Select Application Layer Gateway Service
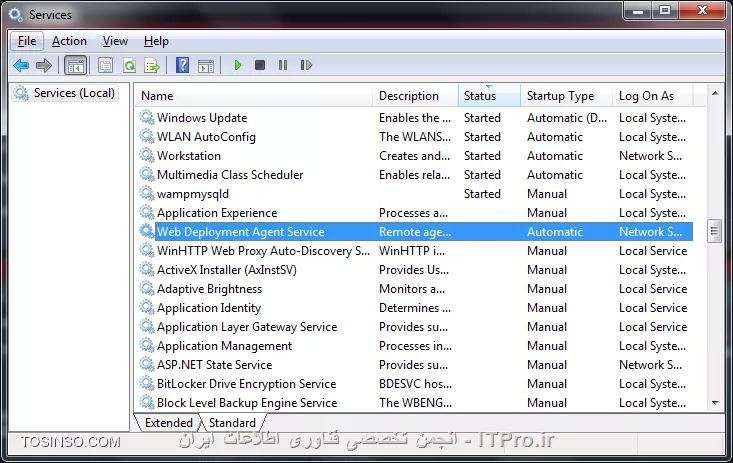 414,326
